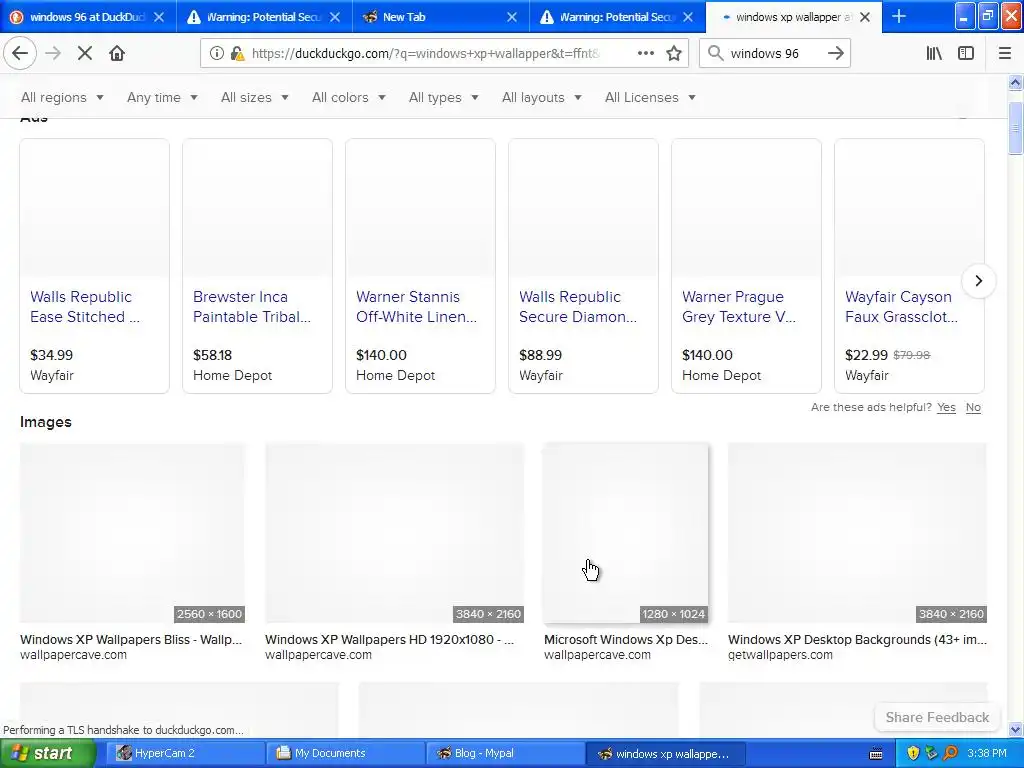Viewport: 1024px width, 768px height.
Task: Go back with the browser back arrow
Action: tap(20, 53)
